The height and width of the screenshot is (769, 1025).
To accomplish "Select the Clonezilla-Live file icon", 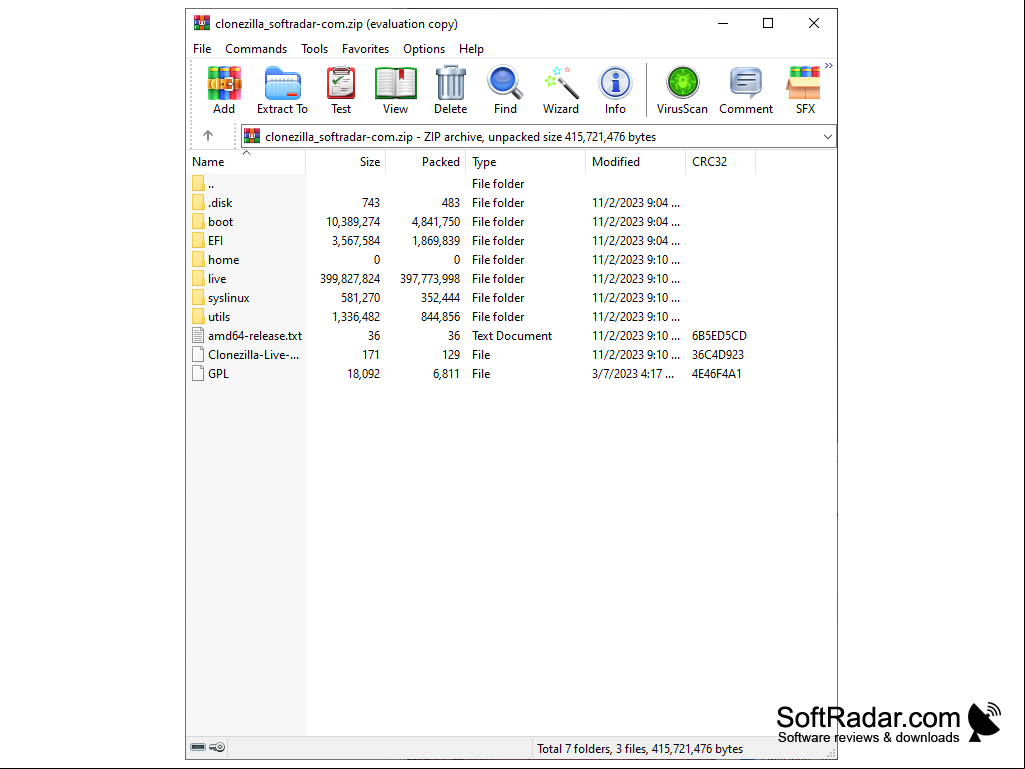I will (x=198, y=354).
